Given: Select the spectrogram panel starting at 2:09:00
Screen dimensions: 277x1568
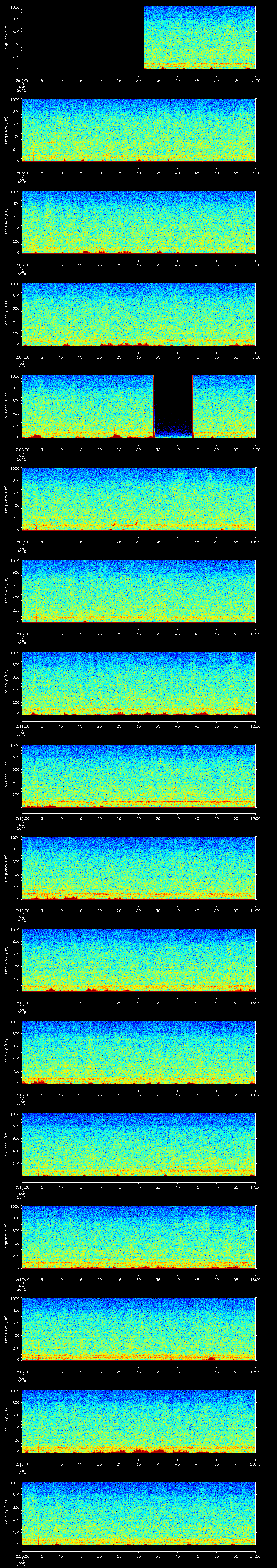Looking at the screenshot, I should pos(139,499).
